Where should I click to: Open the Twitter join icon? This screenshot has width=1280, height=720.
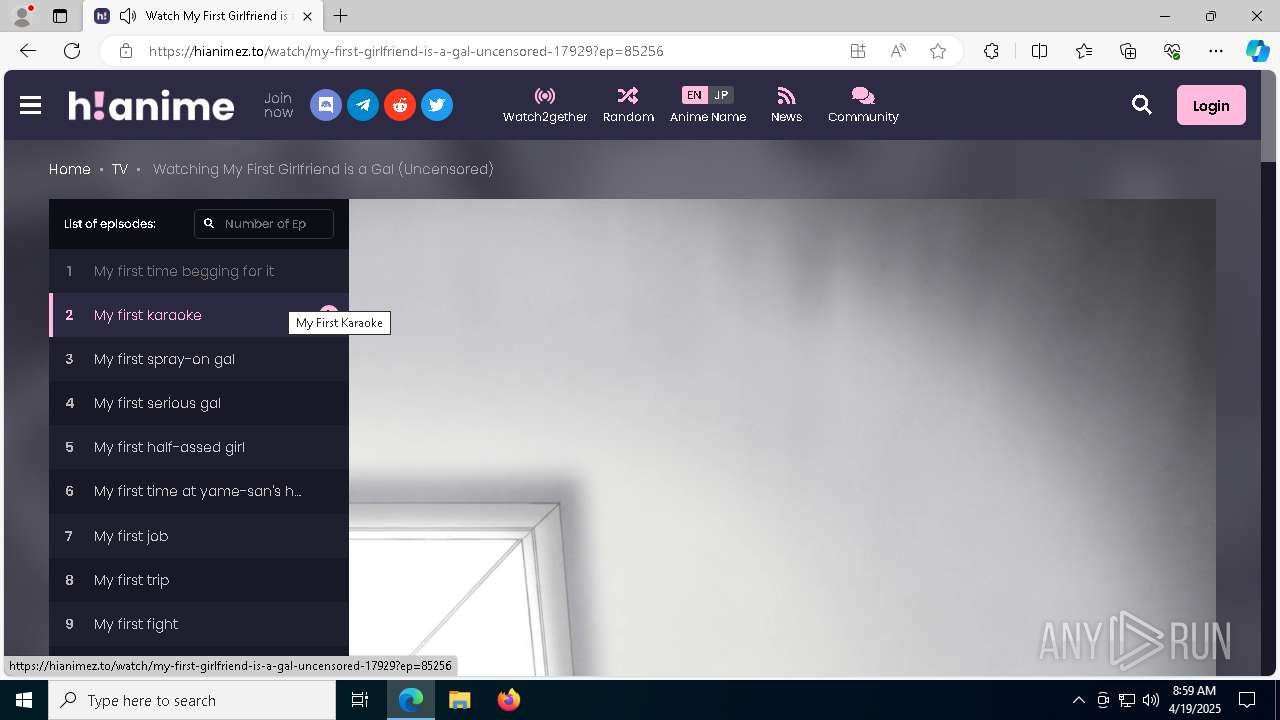[x=437, y=105]
